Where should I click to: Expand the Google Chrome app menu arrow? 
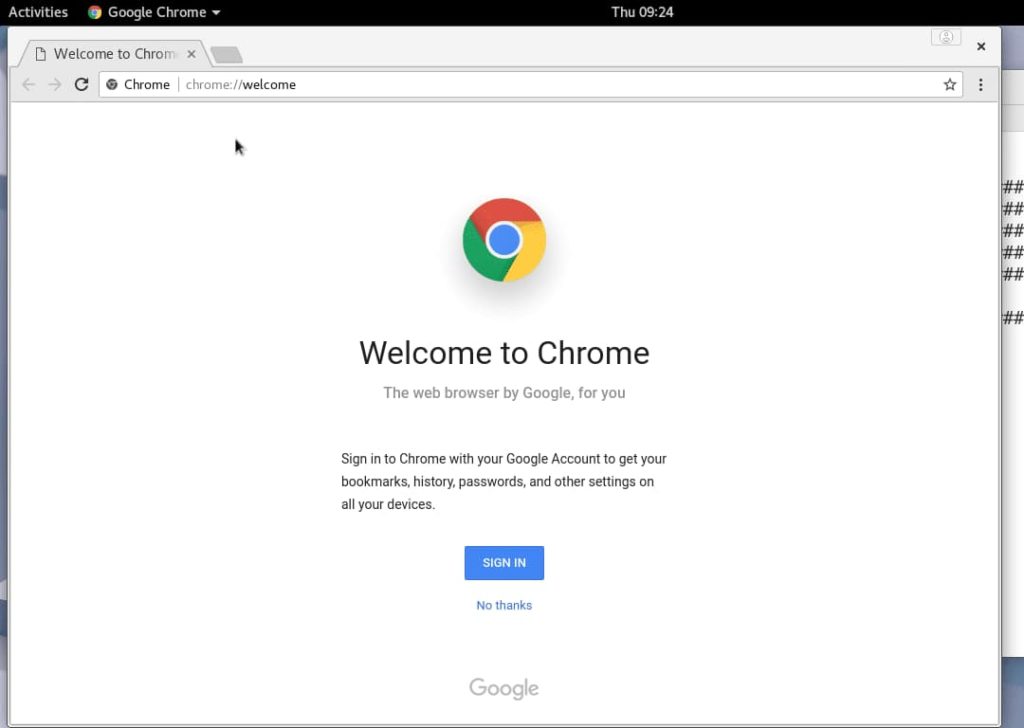click(x=216, y=12)
